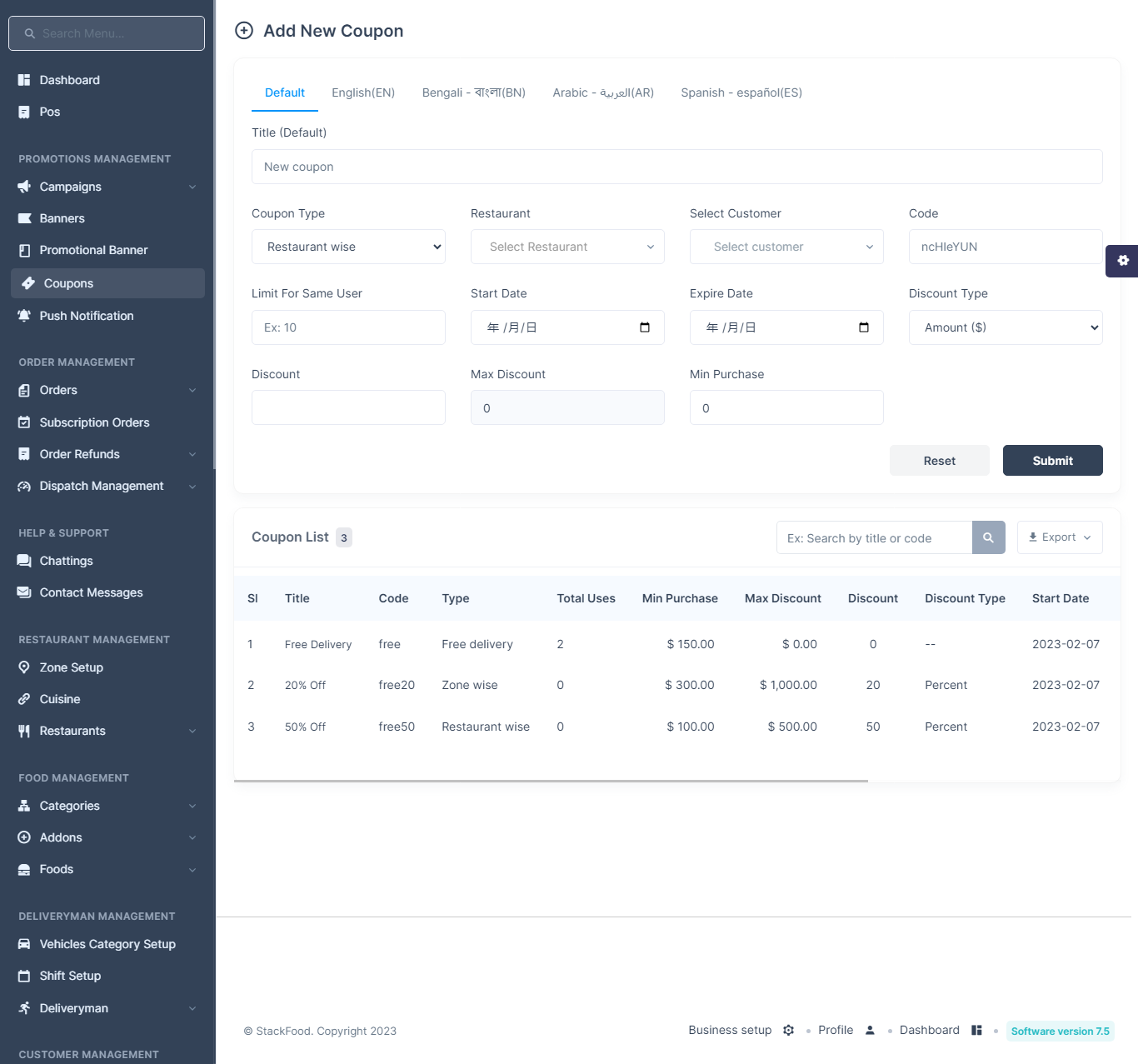The width and height of the screenshot is (1138, 1064).
Task: Expand the Restaurants sidebar submenu
Action: [107, 731]
